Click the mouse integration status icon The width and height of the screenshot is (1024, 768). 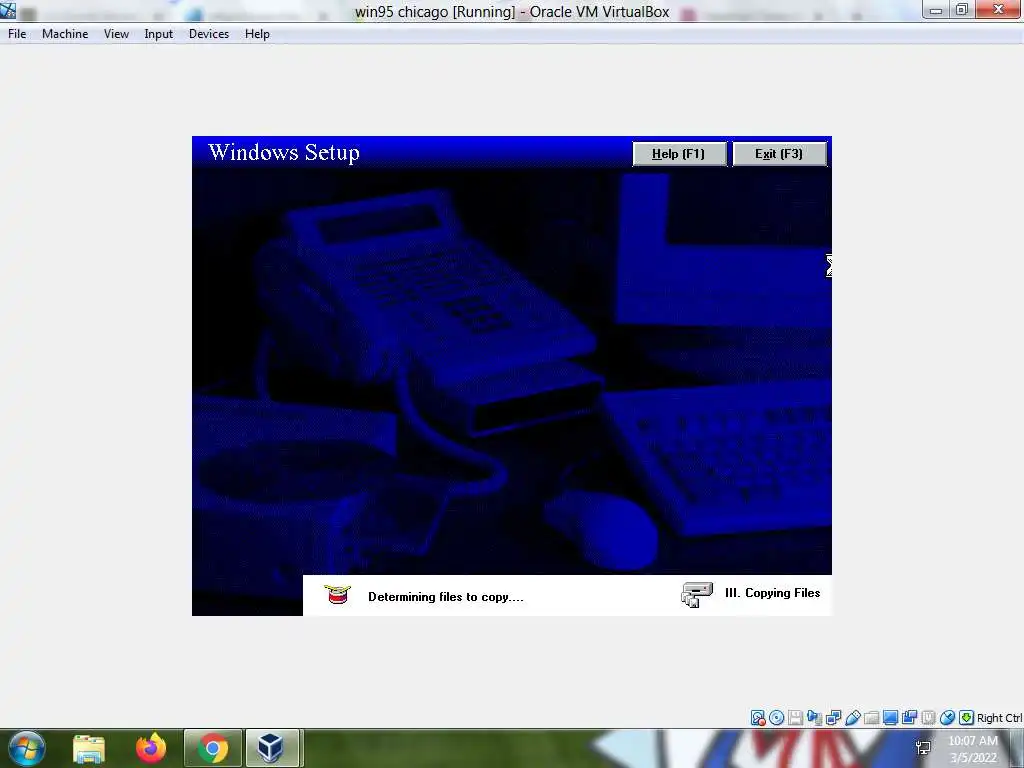947,718
